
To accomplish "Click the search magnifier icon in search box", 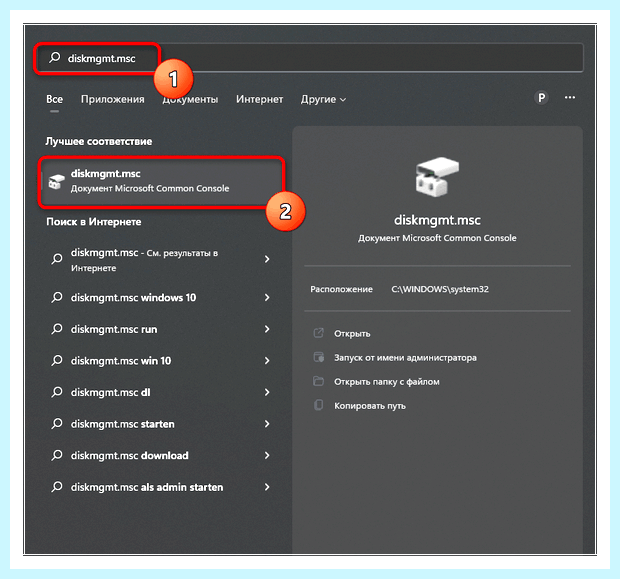I will 55,58.
